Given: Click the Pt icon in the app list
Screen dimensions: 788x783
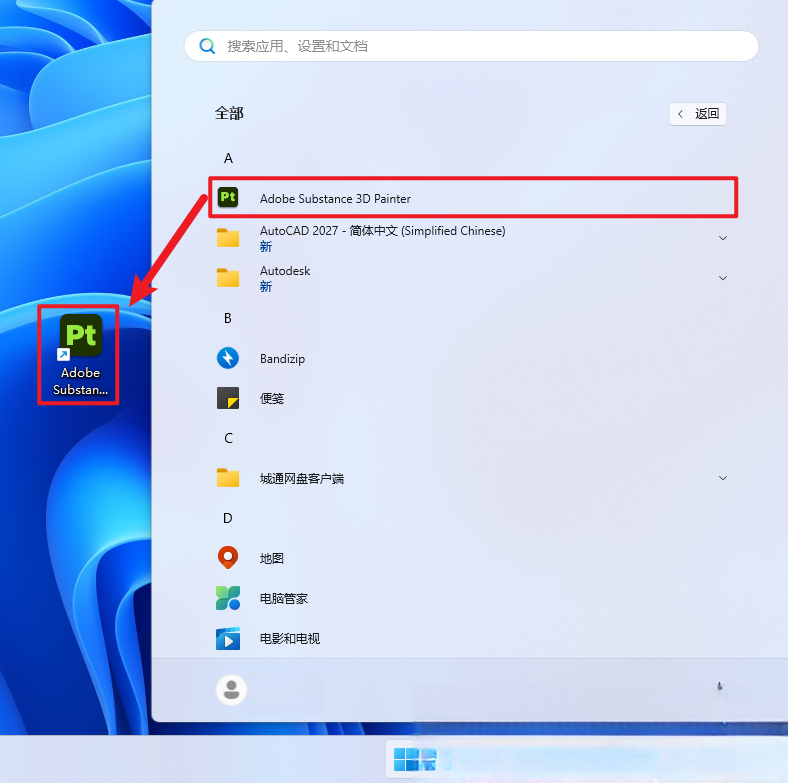Looking at the screenshot, I should [x=228, y=197].
